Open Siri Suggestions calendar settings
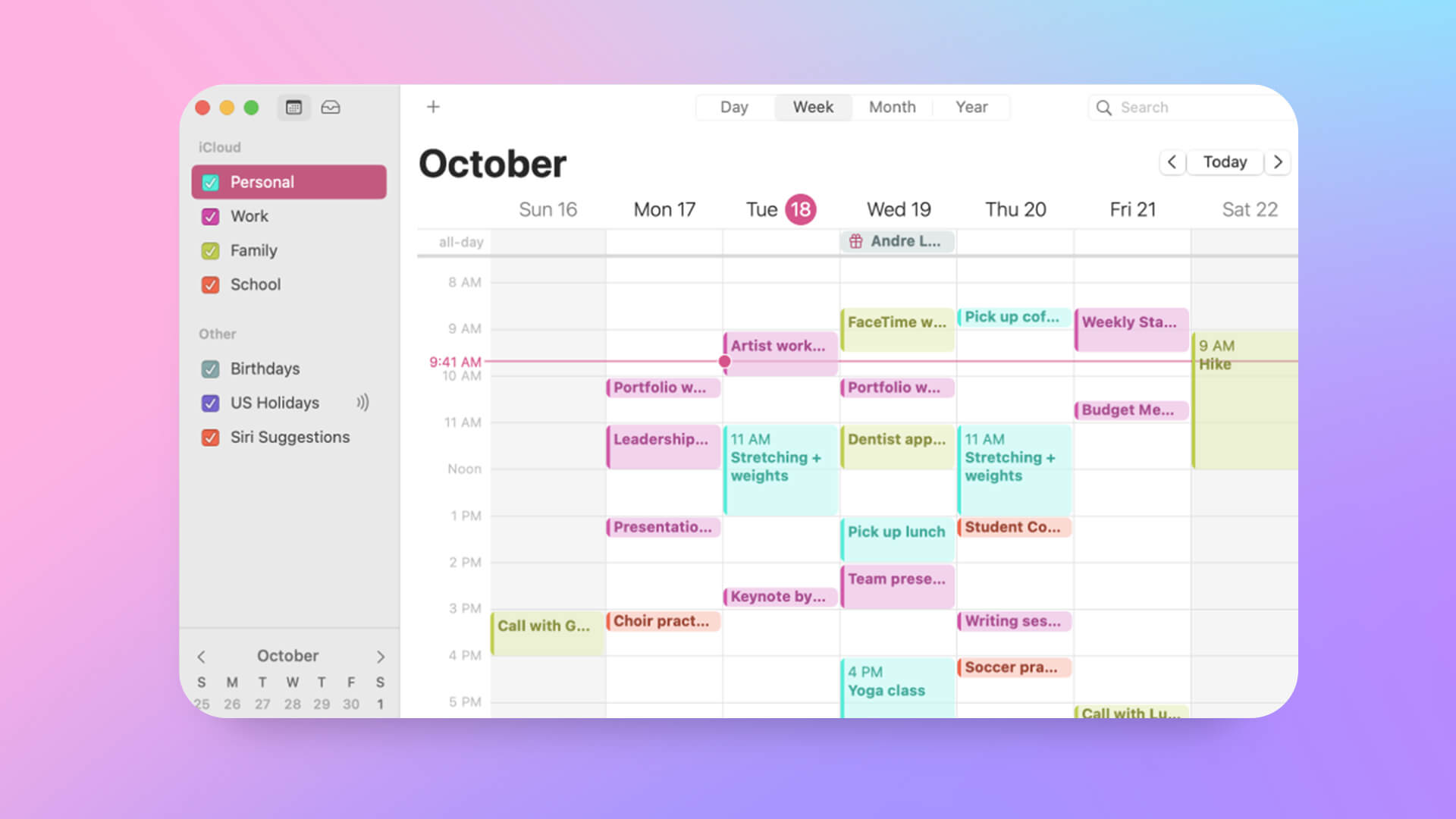 point(290,436)
